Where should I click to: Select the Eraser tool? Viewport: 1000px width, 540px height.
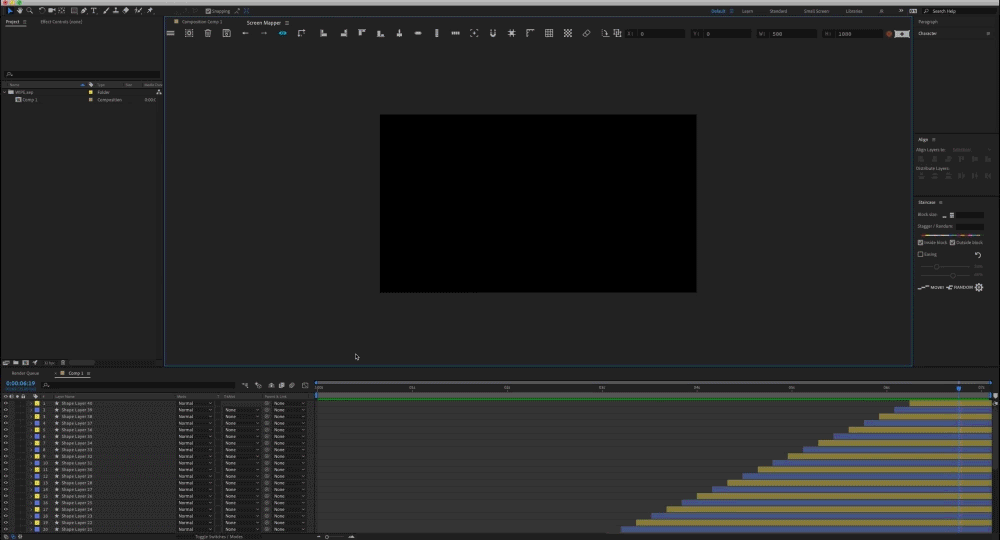(x=126, y=11)
